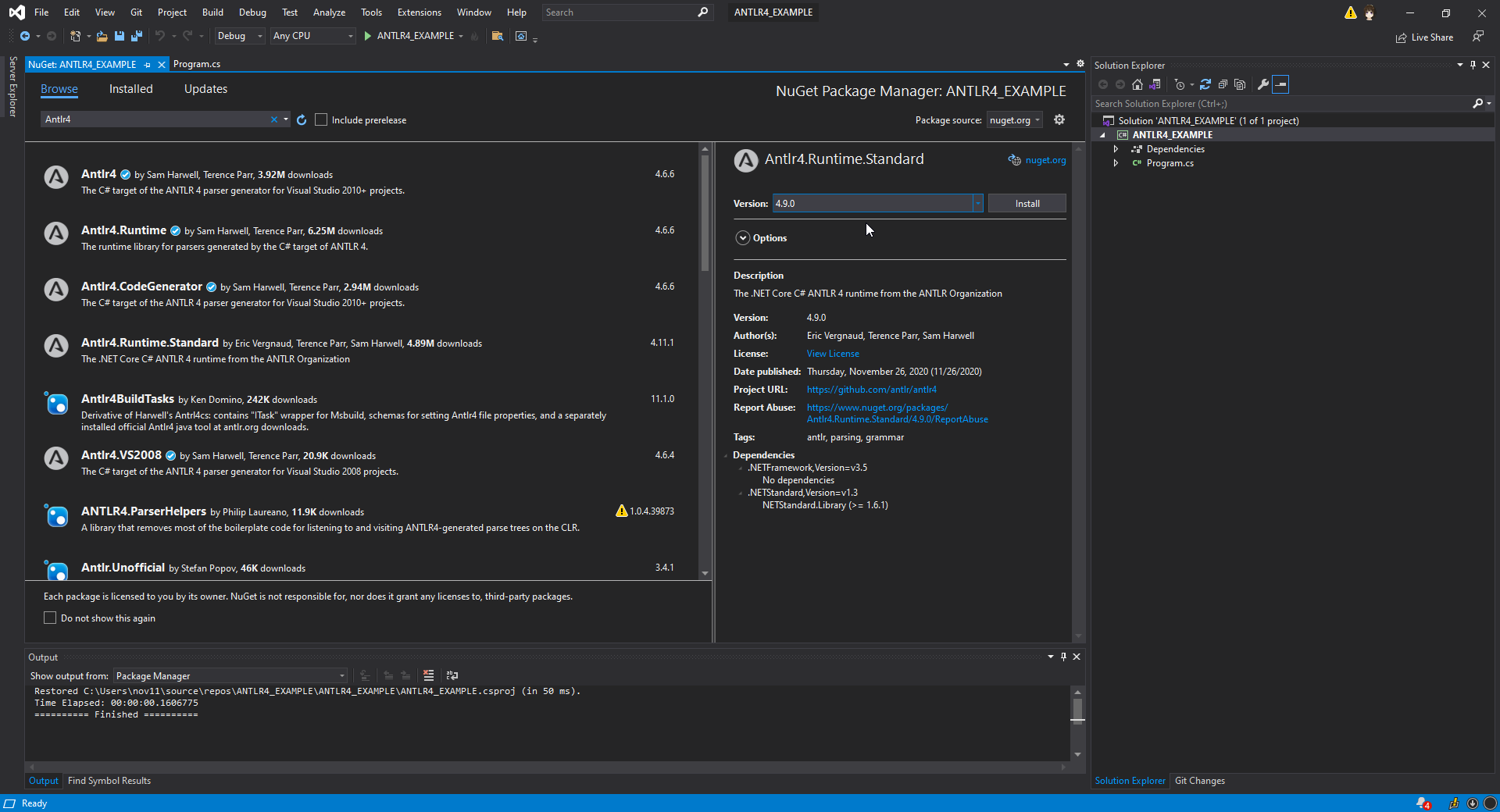Open the Any CPU platform dropdown
The image size is (1500, 812).
point(313,36)
